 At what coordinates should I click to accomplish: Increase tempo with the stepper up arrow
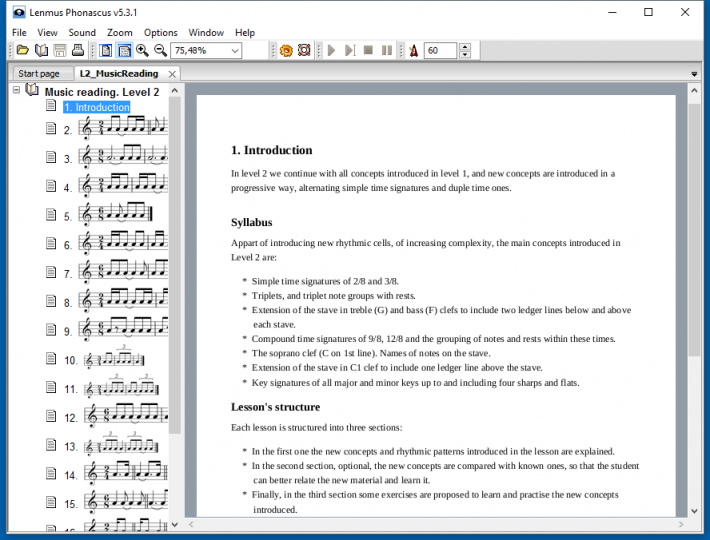(465, 47)
